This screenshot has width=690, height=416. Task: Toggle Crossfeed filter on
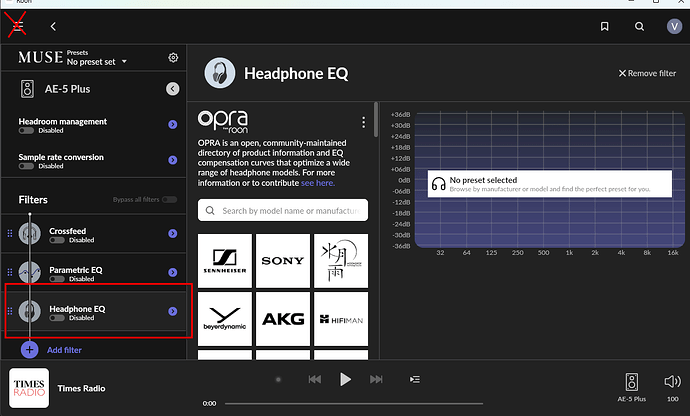[56, 240]
